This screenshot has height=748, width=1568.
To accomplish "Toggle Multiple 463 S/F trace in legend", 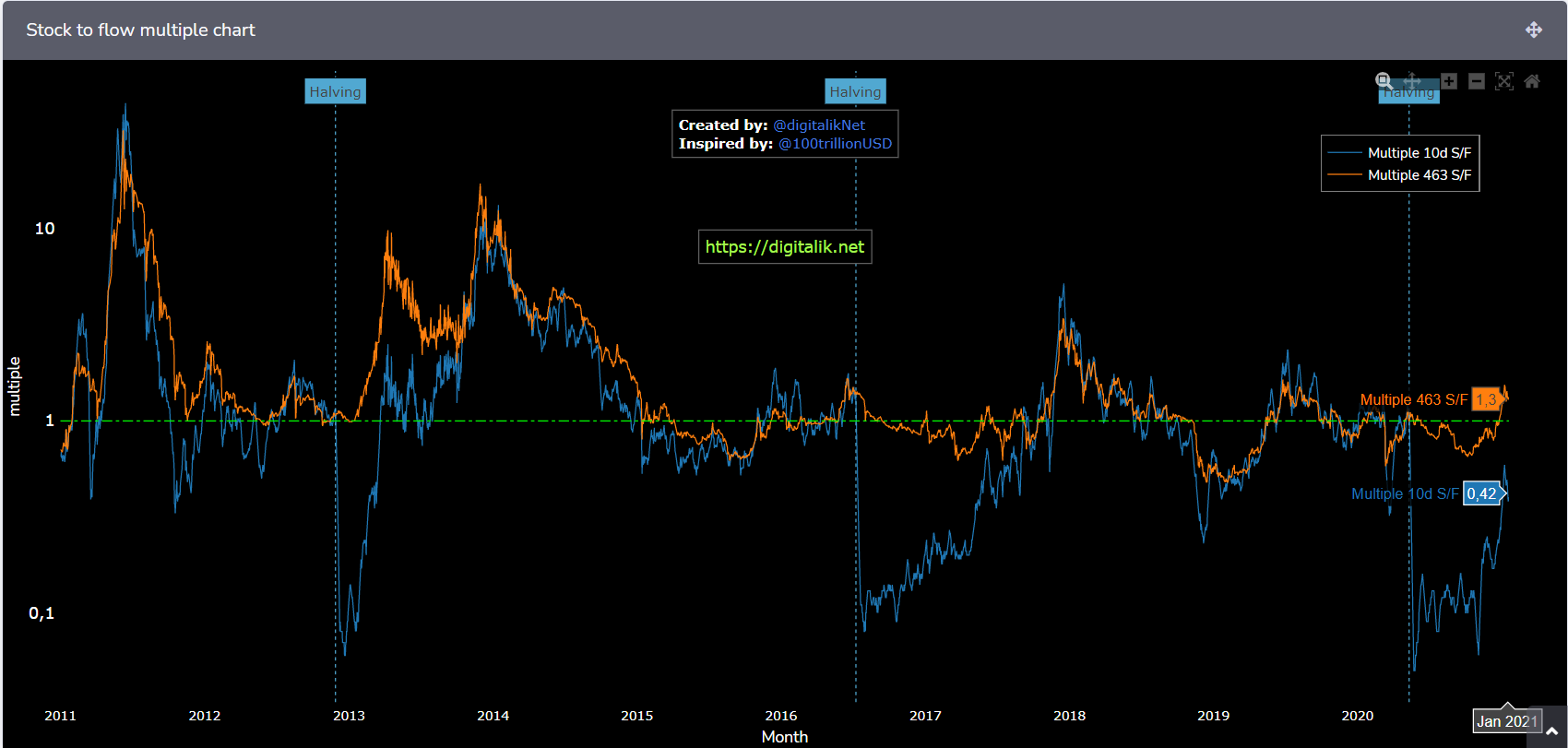I will (1400, 175).
